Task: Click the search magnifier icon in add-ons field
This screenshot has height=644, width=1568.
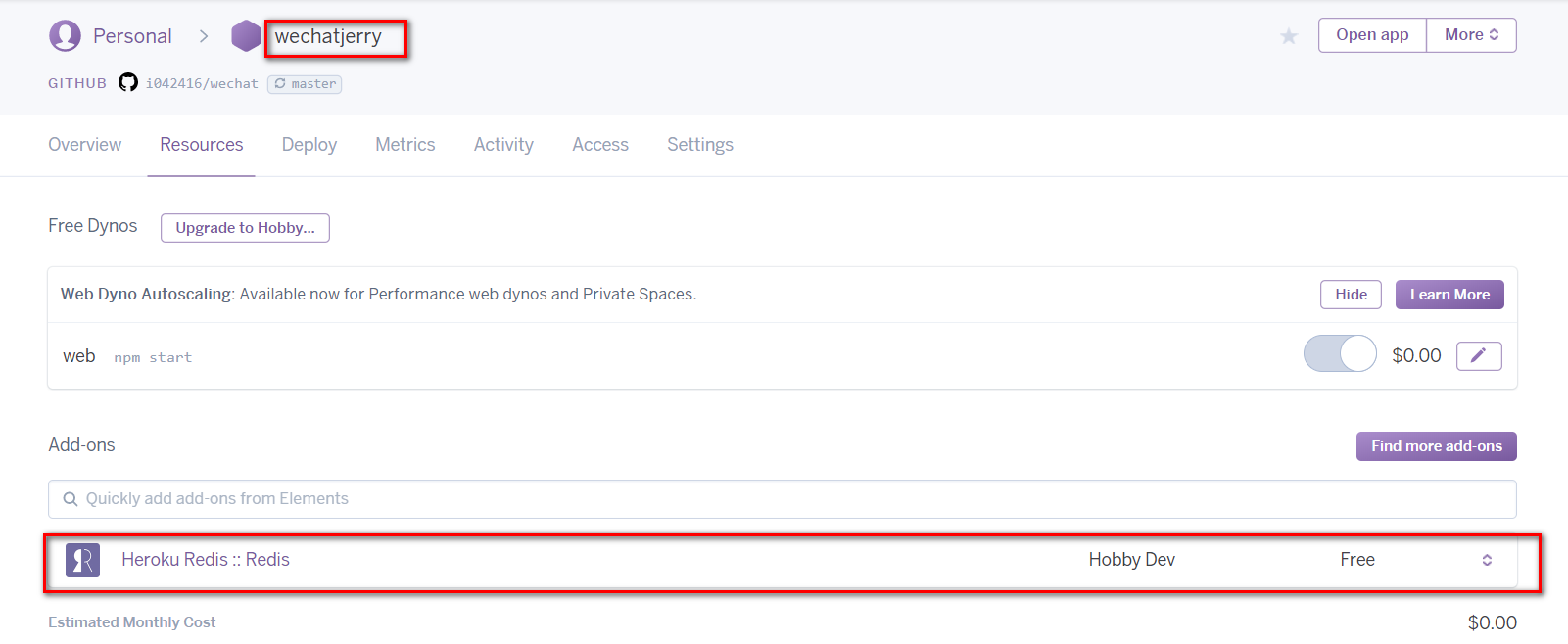Action: coord(71,499)
